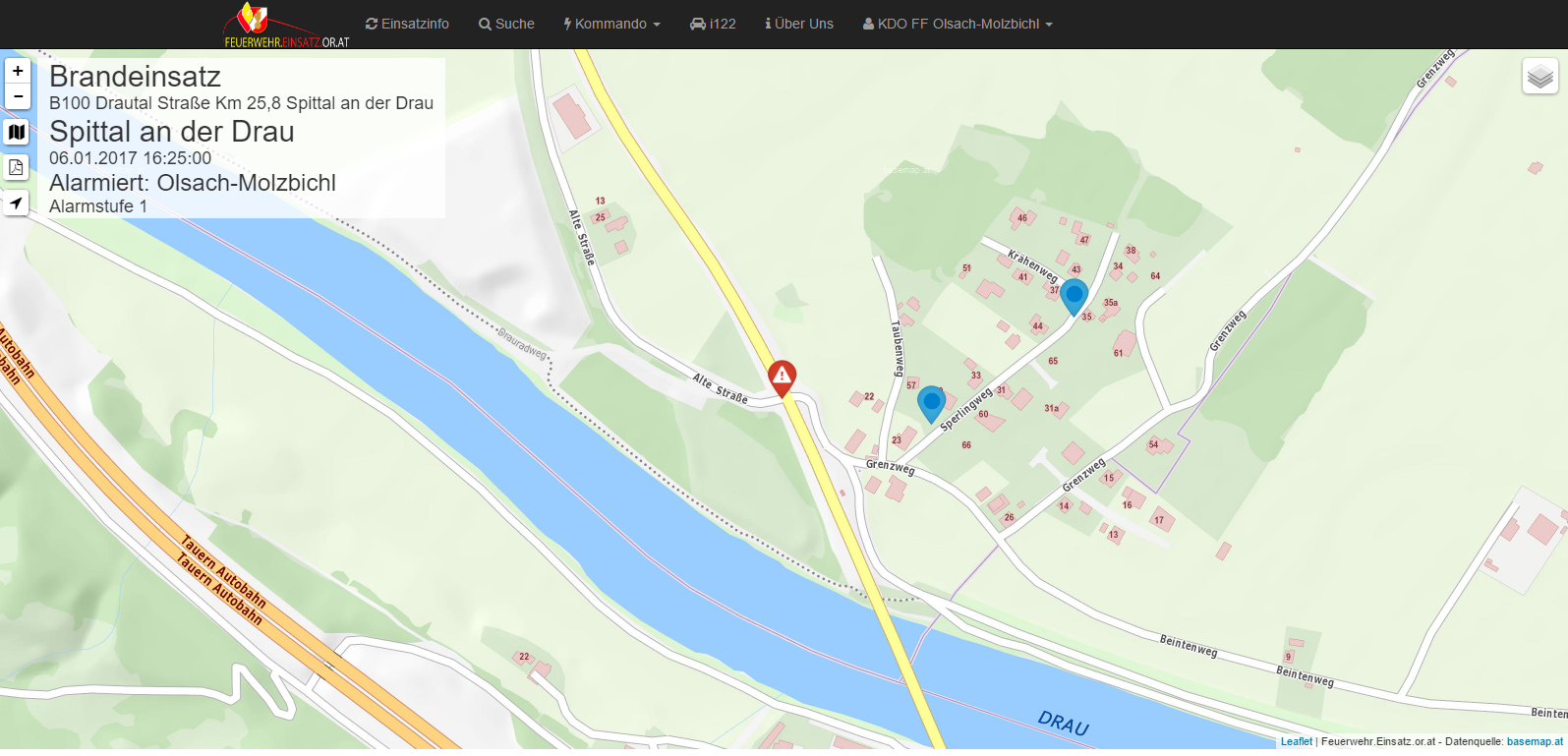Click the Brandeinsatz incident title
The image size is (1568, 756).
click(135, 77)
